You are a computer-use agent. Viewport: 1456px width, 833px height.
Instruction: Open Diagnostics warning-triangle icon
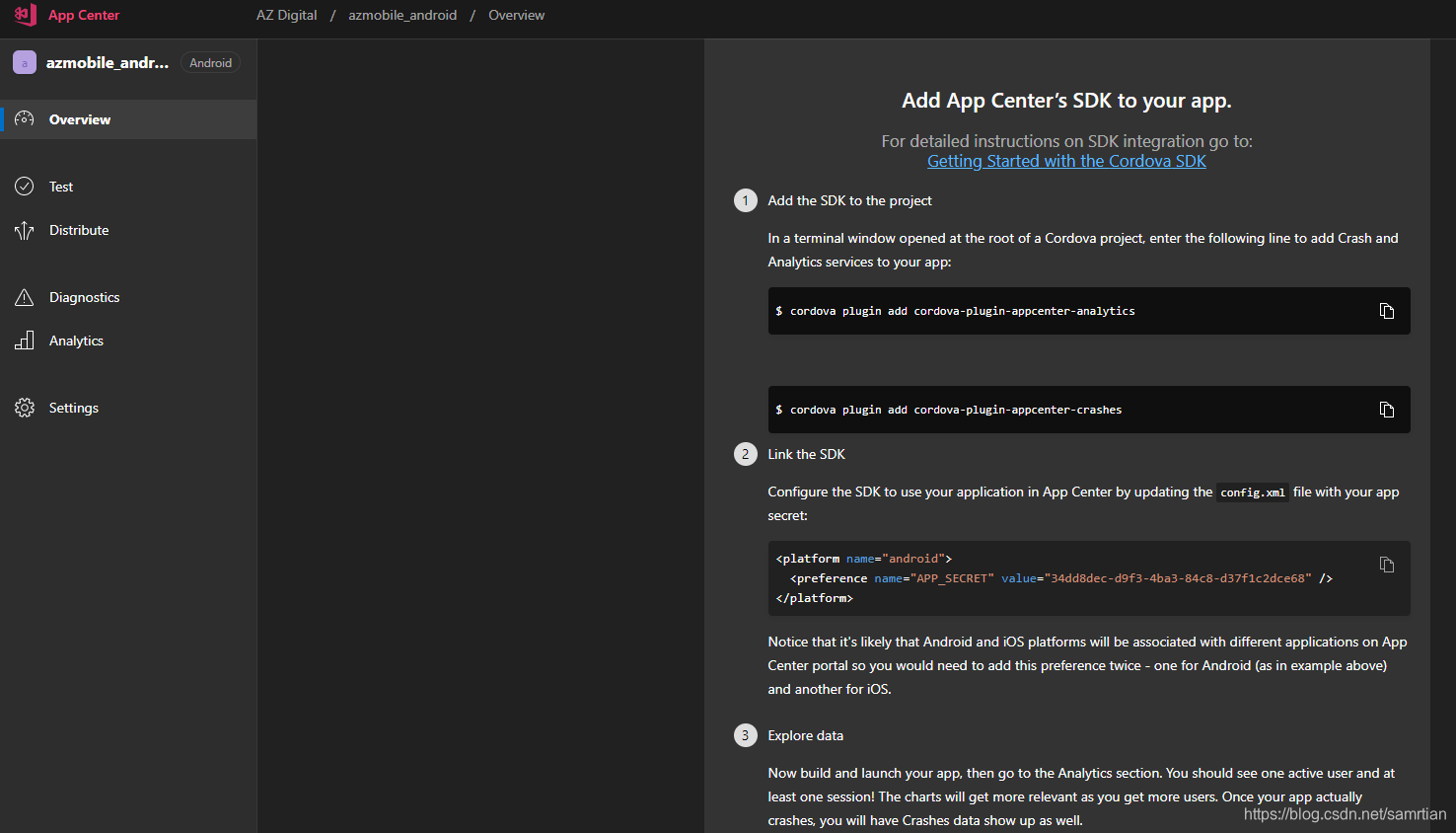(24, 296)
